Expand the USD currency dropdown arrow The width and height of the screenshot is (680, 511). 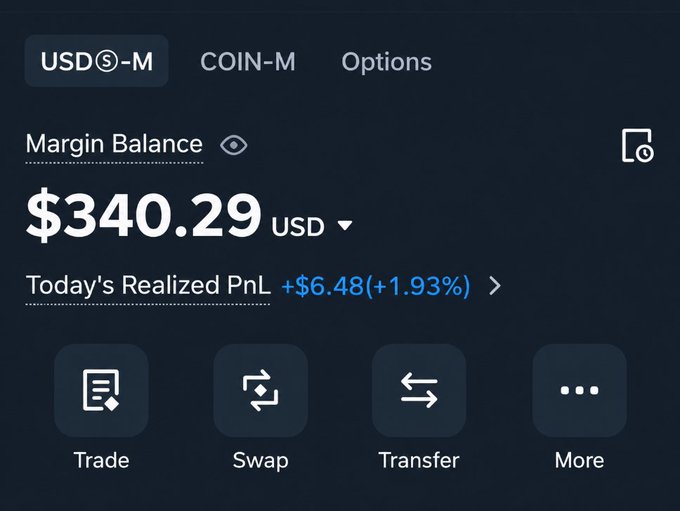click(345, 226)
